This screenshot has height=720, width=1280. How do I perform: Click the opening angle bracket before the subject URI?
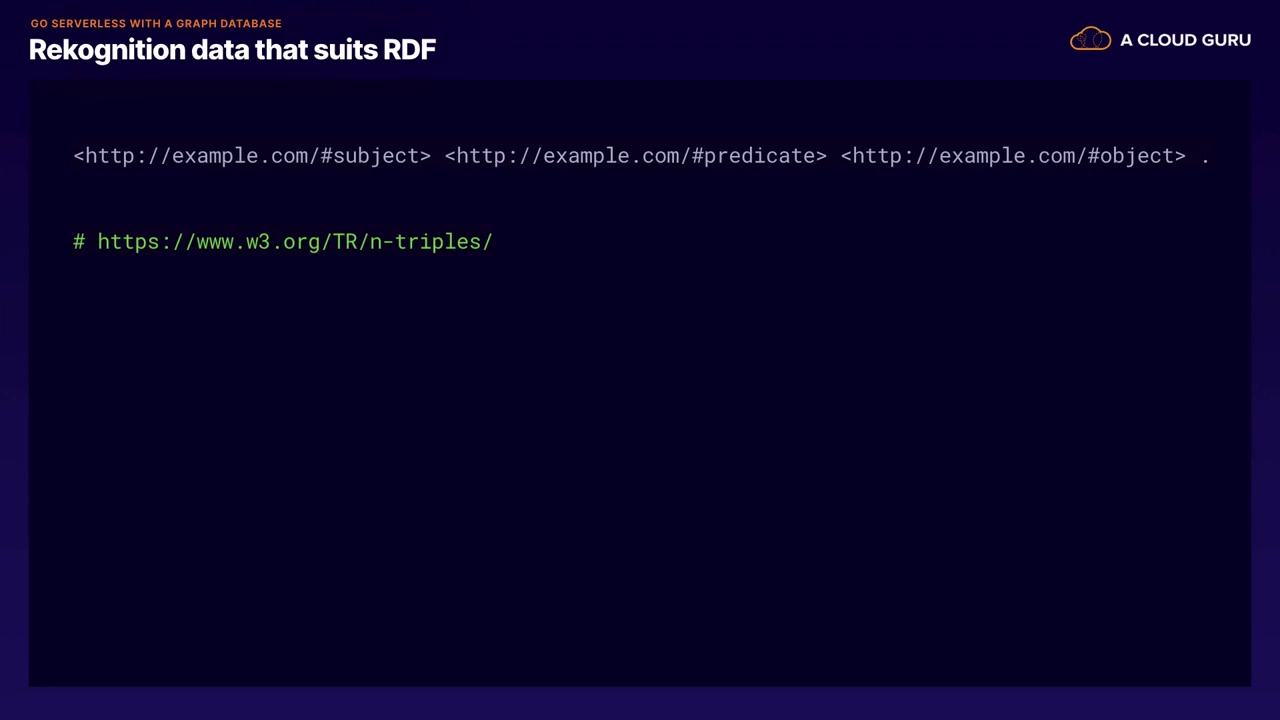click(x=79, y=156)
